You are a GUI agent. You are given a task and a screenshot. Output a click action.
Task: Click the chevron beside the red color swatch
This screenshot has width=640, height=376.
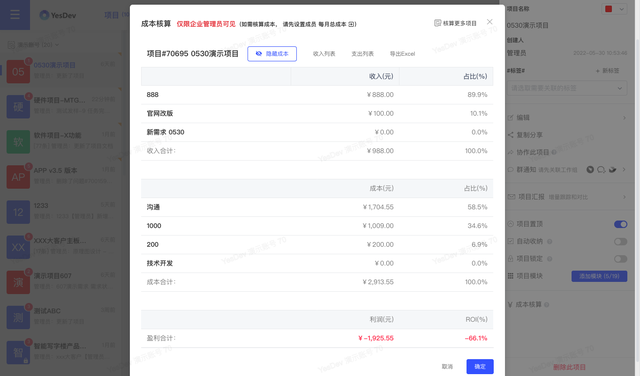[621, 9]
